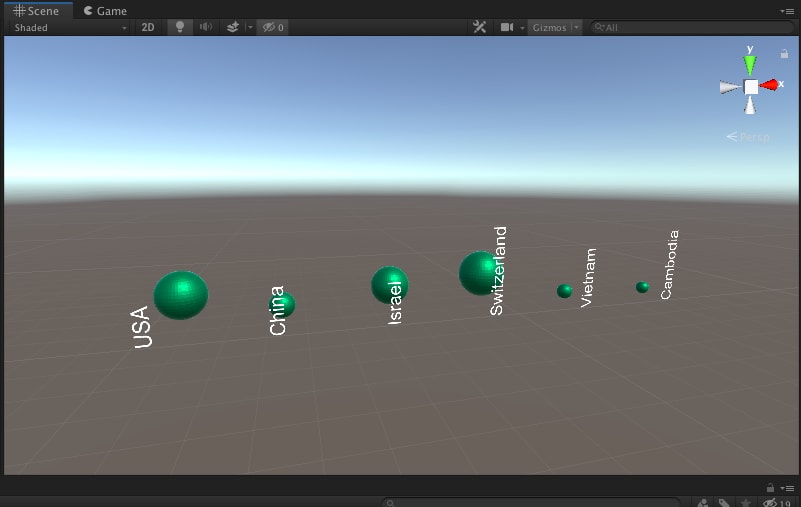Open the Scene tab options menu at top right
The image size is (801, 507).
pyautogui.click(x=787, y=11)
